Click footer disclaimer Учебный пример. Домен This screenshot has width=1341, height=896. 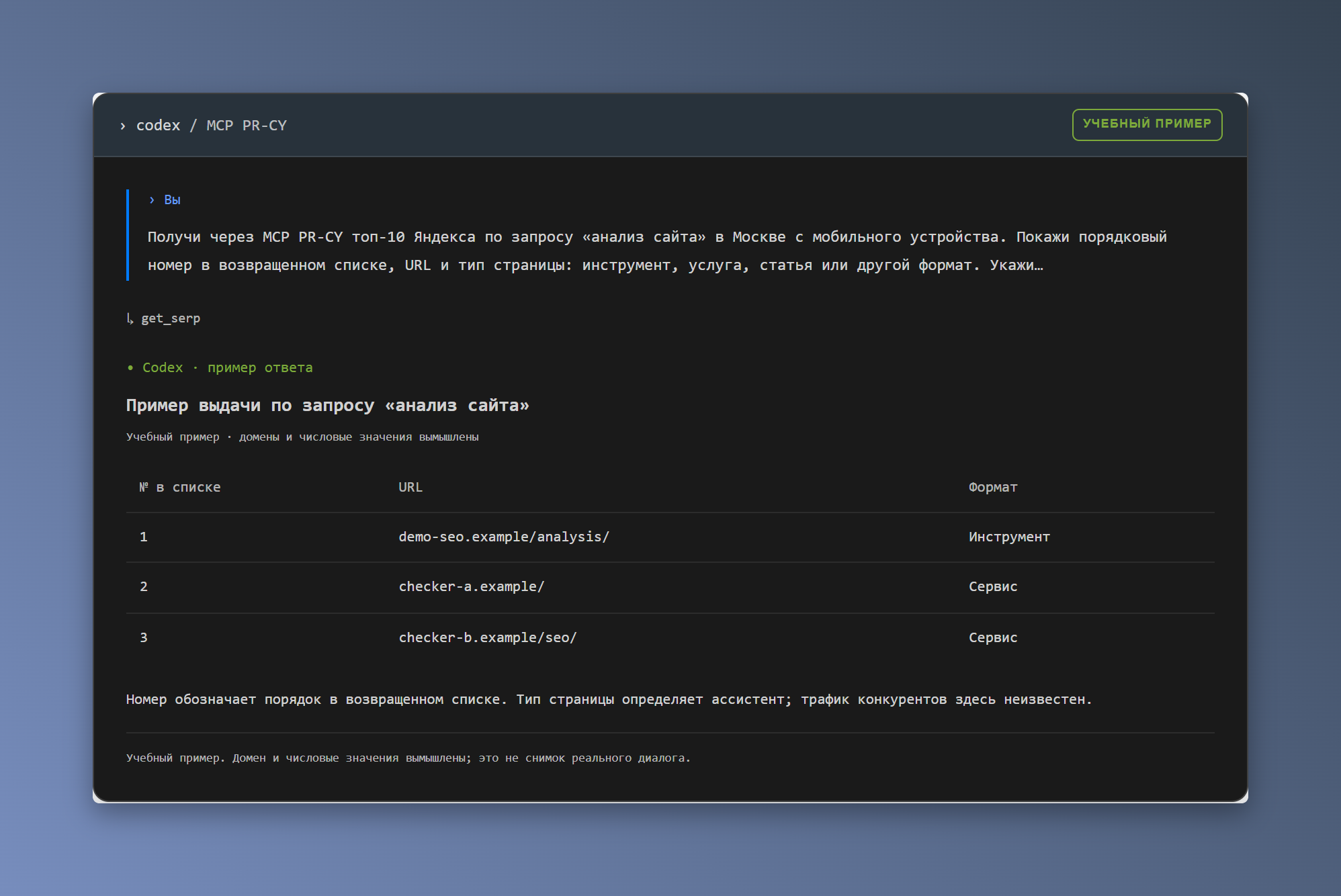point(408,758)
